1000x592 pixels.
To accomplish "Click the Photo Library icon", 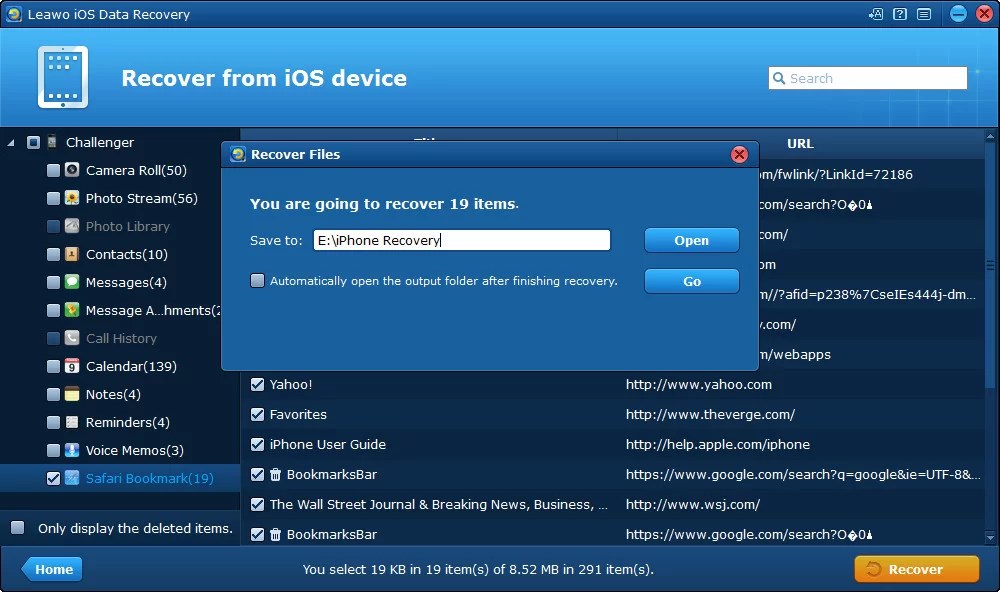I will point(72,226).
